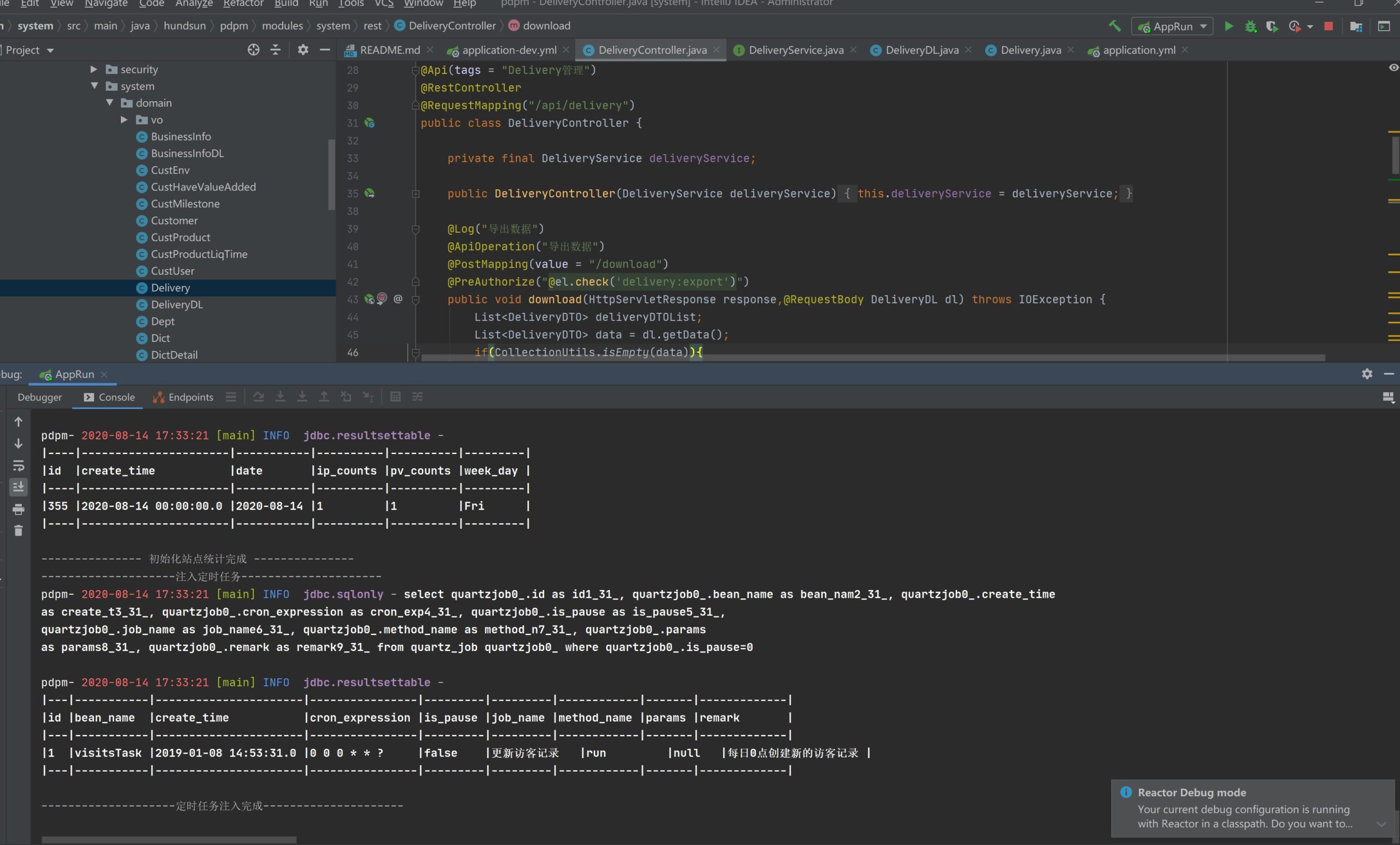Image resolution: width=1400 pixels, height=845 pixels.
Task: Select the AppRun debug session tab
Action: click(x=74, y=374)
